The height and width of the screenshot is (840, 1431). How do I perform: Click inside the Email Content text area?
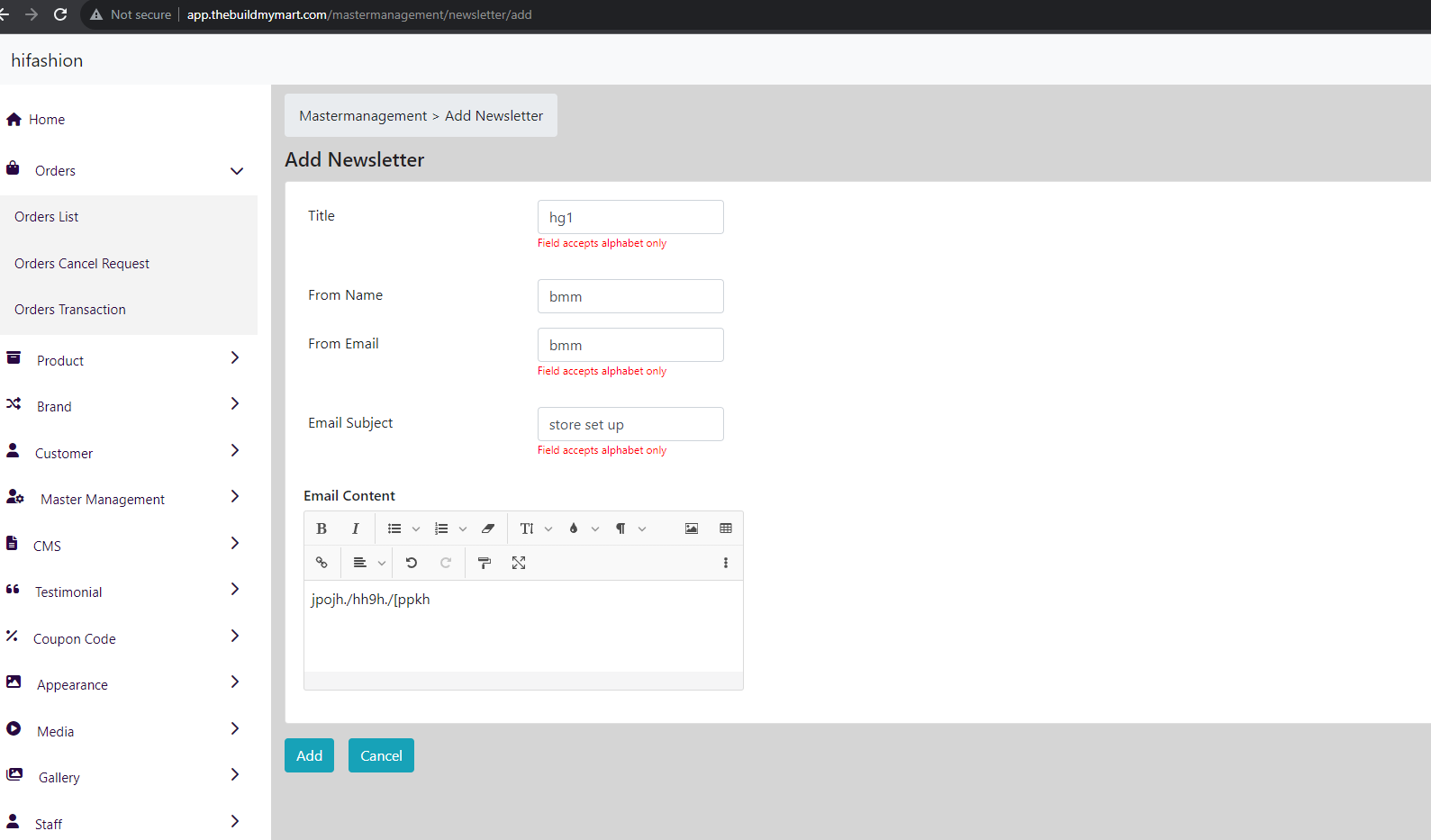pos(523,626)
